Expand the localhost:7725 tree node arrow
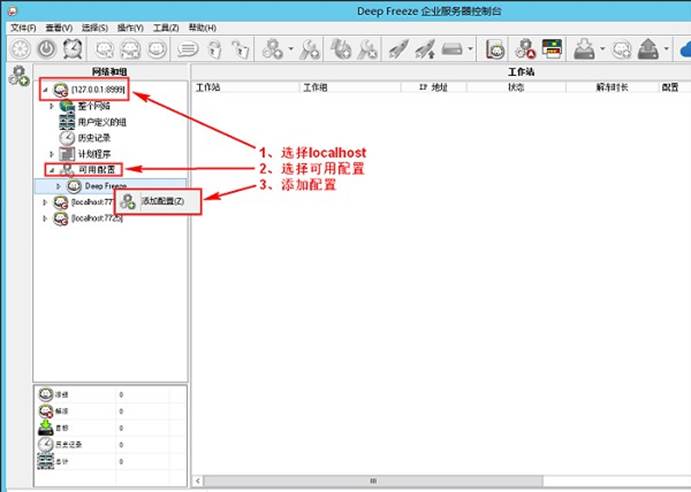Screen dimensions: 691x492 click(x=45, y=218)
